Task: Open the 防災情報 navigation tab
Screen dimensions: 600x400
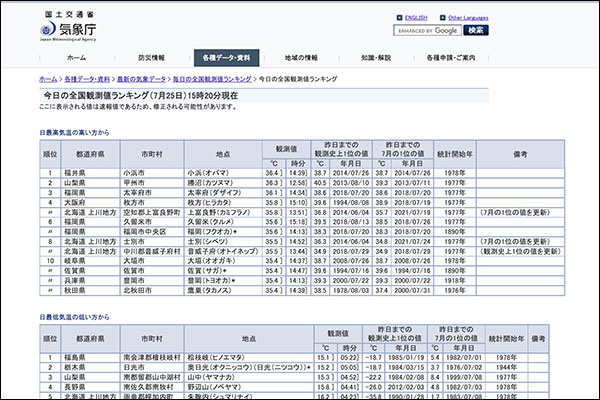Action: [151, 58]
